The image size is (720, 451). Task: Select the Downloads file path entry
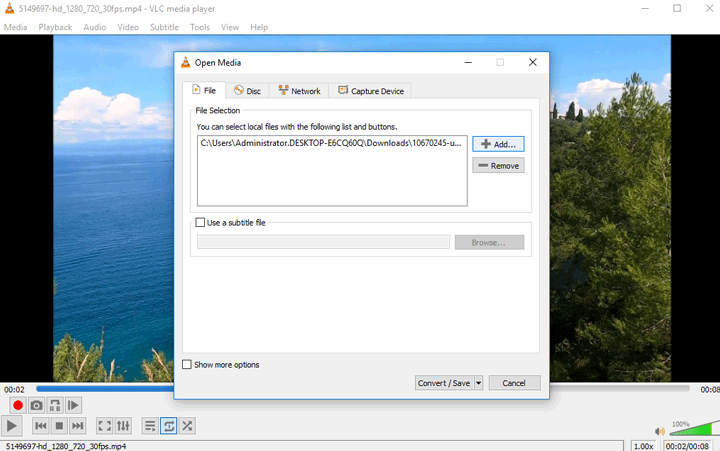(331, 143)
